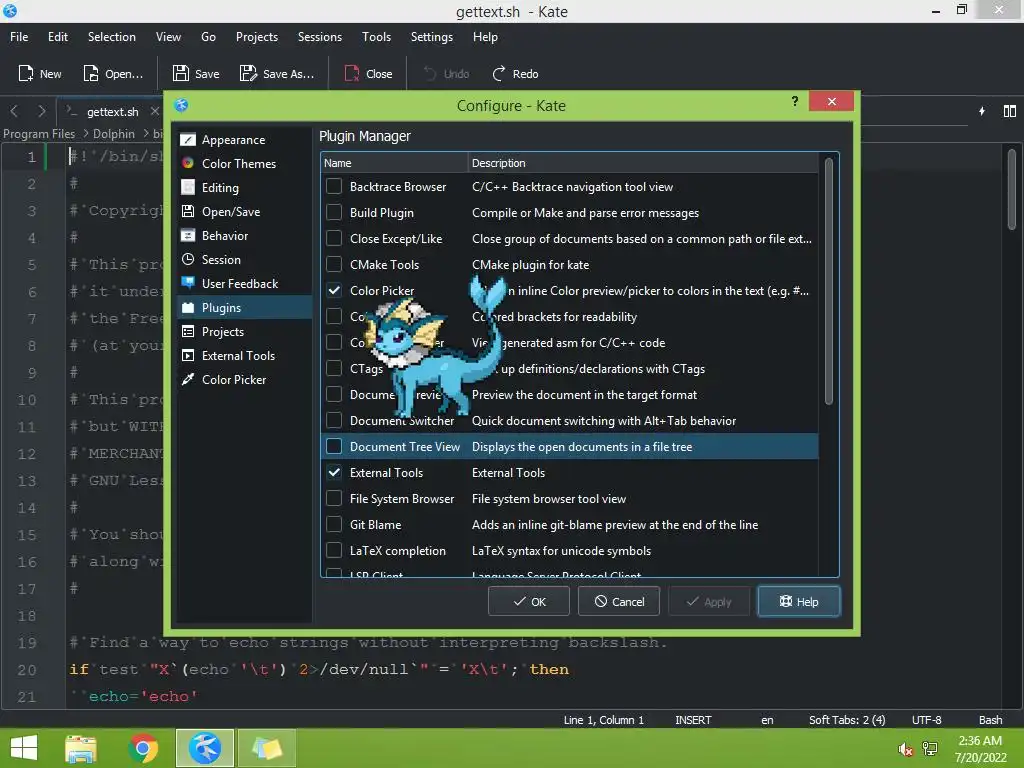The image size is (1024, 768).
Task: Enable the CTags plugin checkbox
Action: click(x=334, y=368)
